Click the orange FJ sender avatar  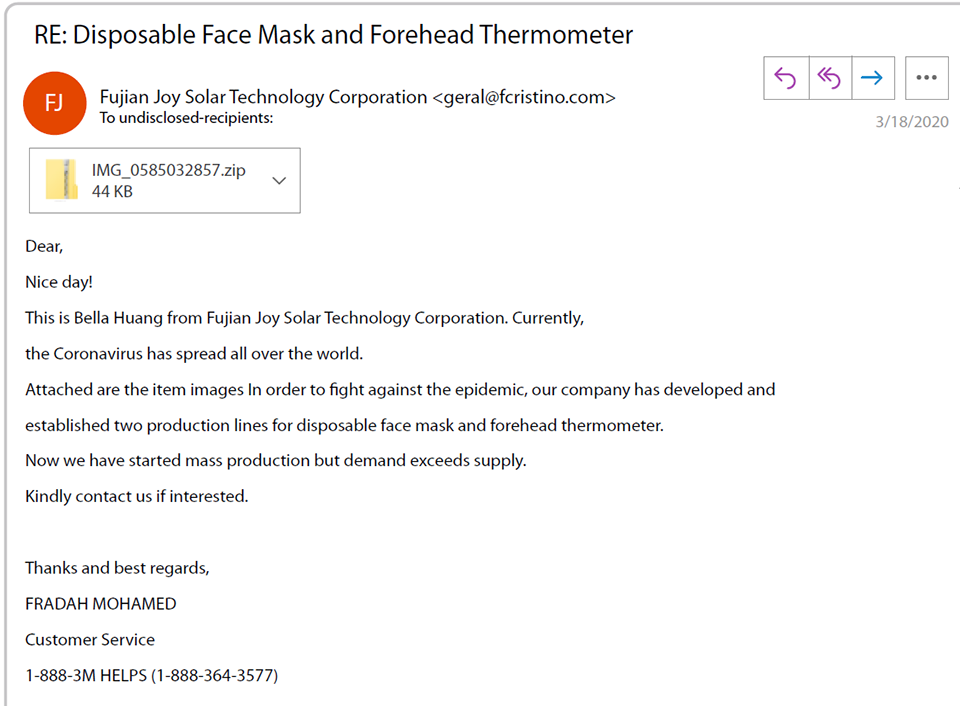[54, 103]
